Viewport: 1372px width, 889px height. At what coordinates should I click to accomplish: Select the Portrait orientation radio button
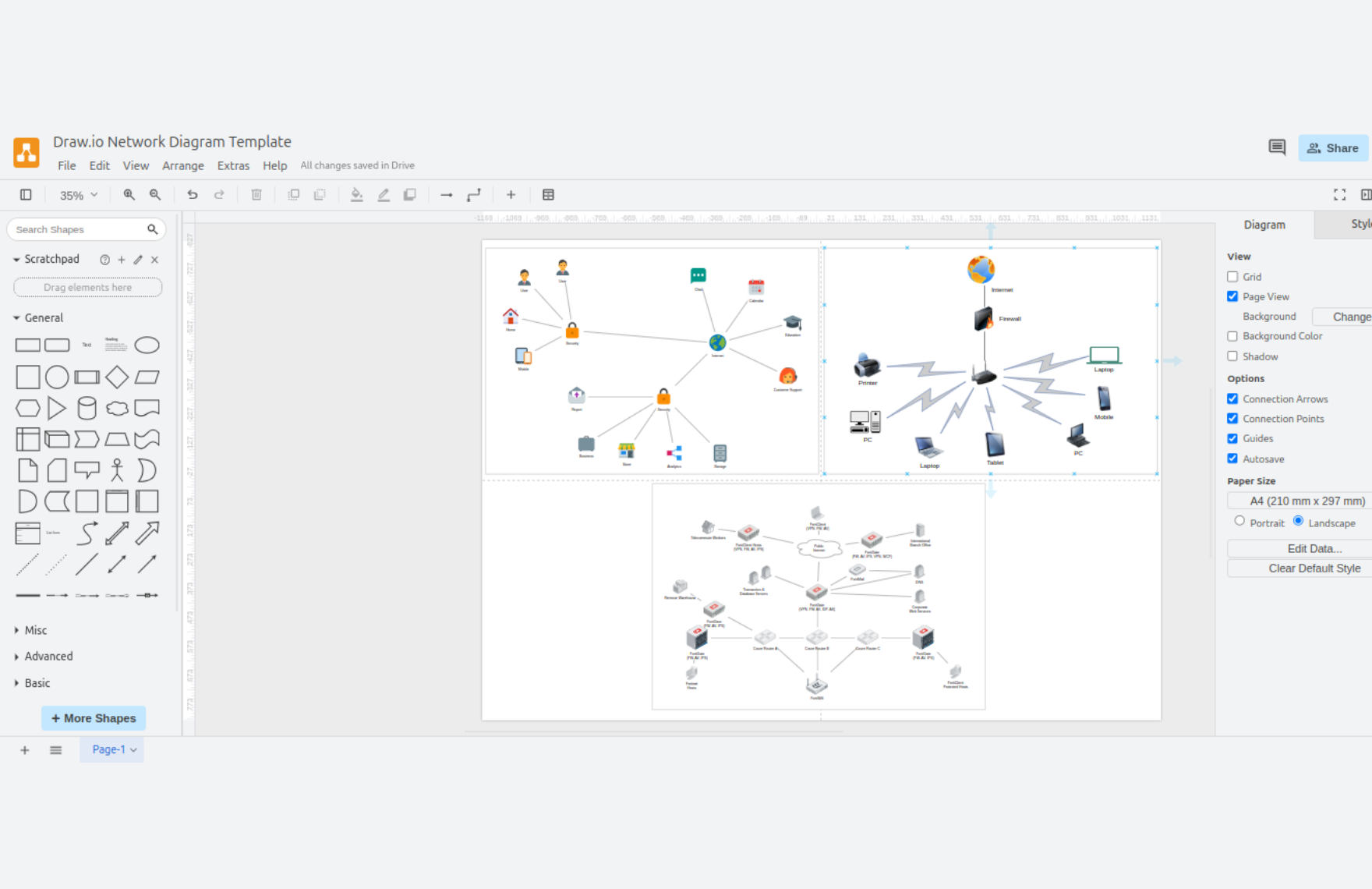(1239, 521)
